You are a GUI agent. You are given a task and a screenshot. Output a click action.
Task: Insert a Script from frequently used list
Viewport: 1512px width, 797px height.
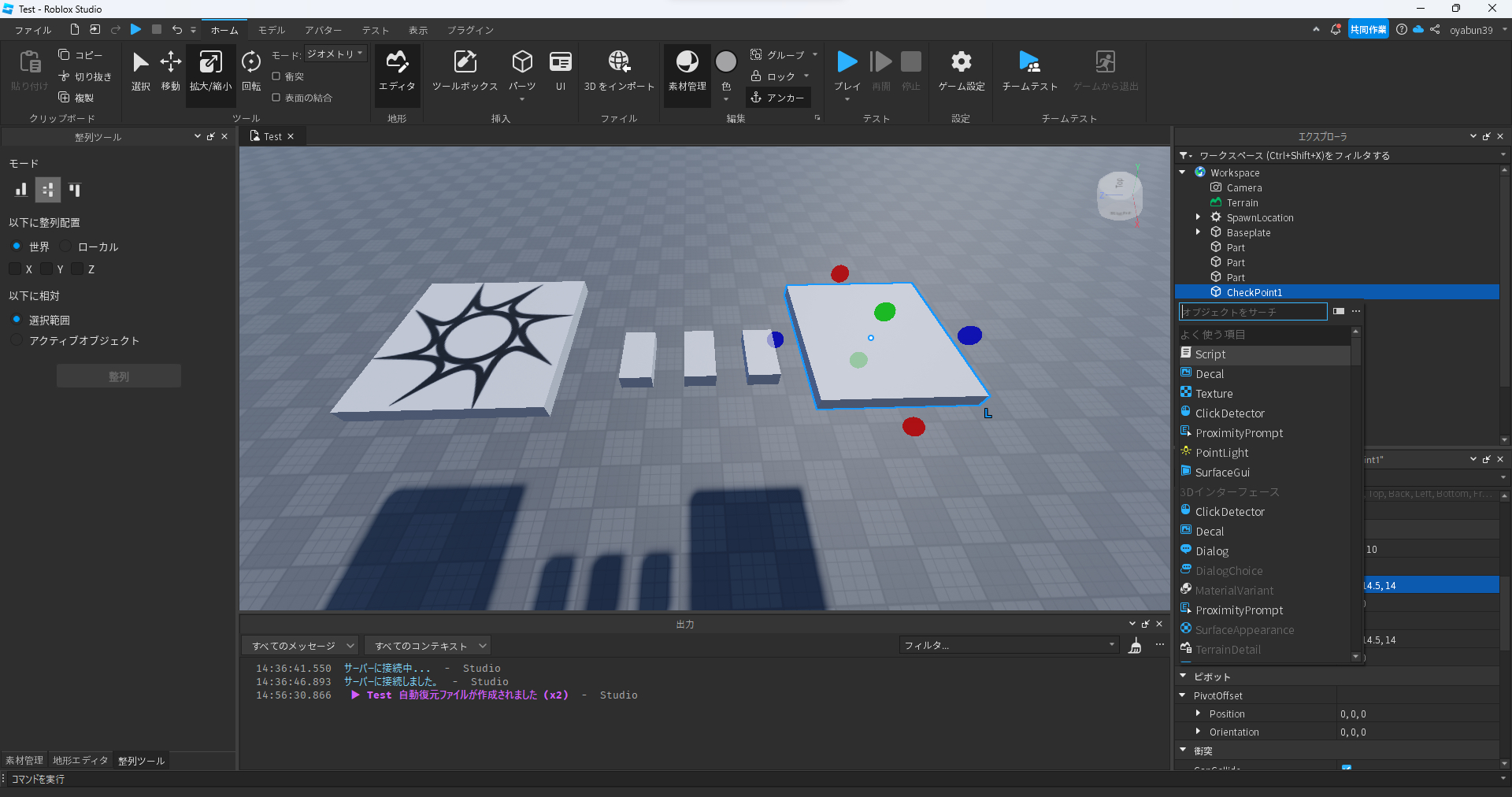(x=1265, y=354)
